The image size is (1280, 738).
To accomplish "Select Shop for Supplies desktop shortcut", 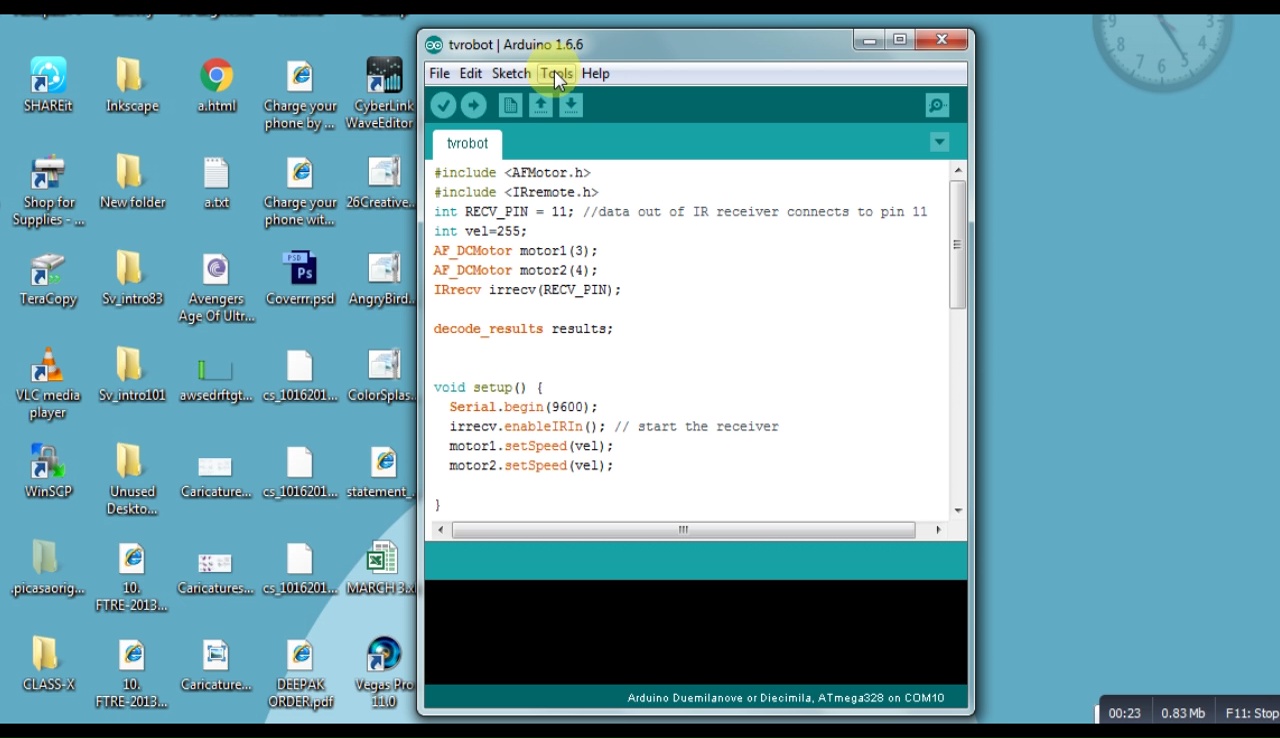I will click(x=48, y=191).
